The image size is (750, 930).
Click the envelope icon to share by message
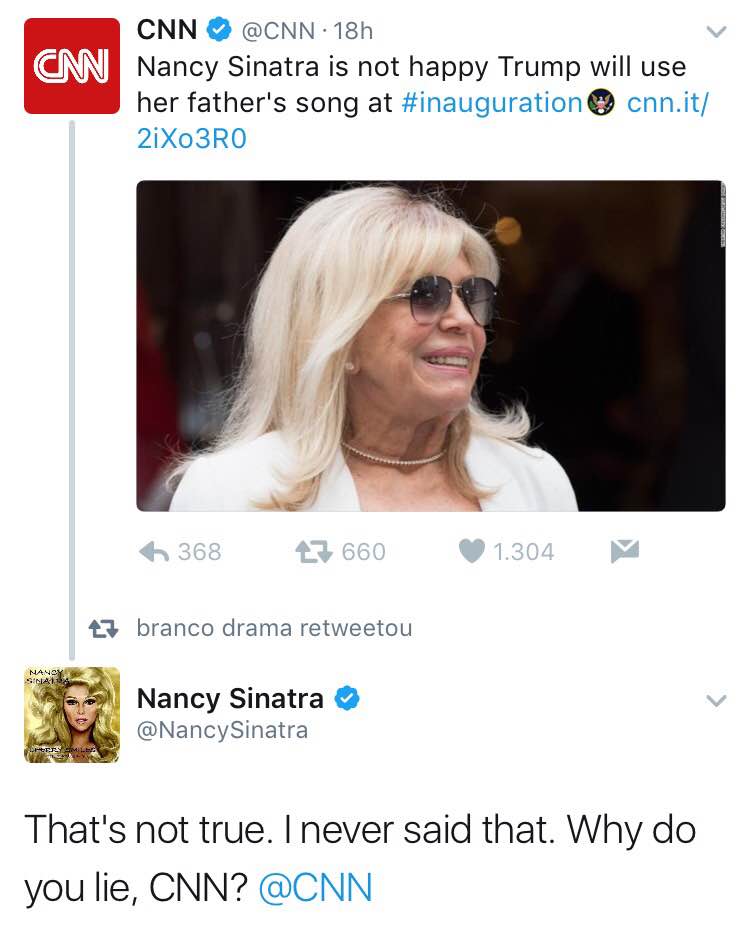pyautogui.click(x=625, y=550)
